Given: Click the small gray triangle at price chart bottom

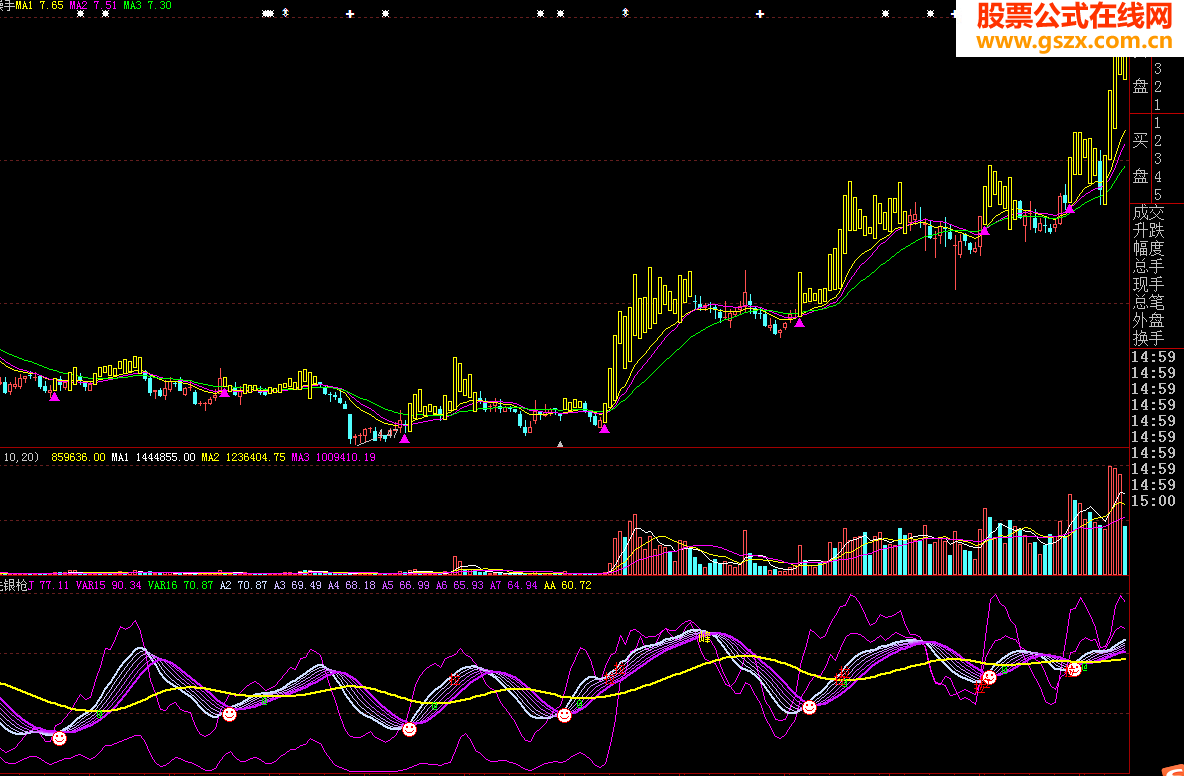Looking at the screenshot, I should 560,445.
